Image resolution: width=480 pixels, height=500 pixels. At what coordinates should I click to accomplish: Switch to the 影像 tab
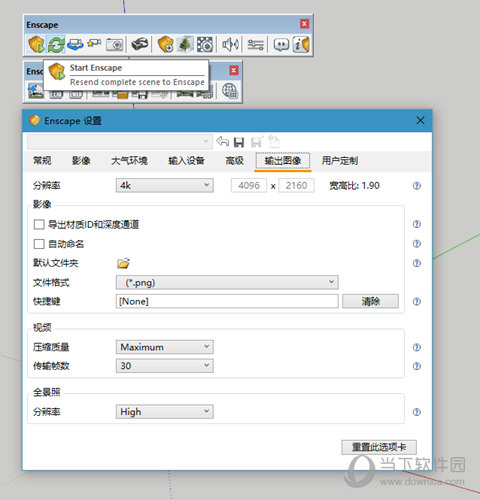[x=81, y=161]
